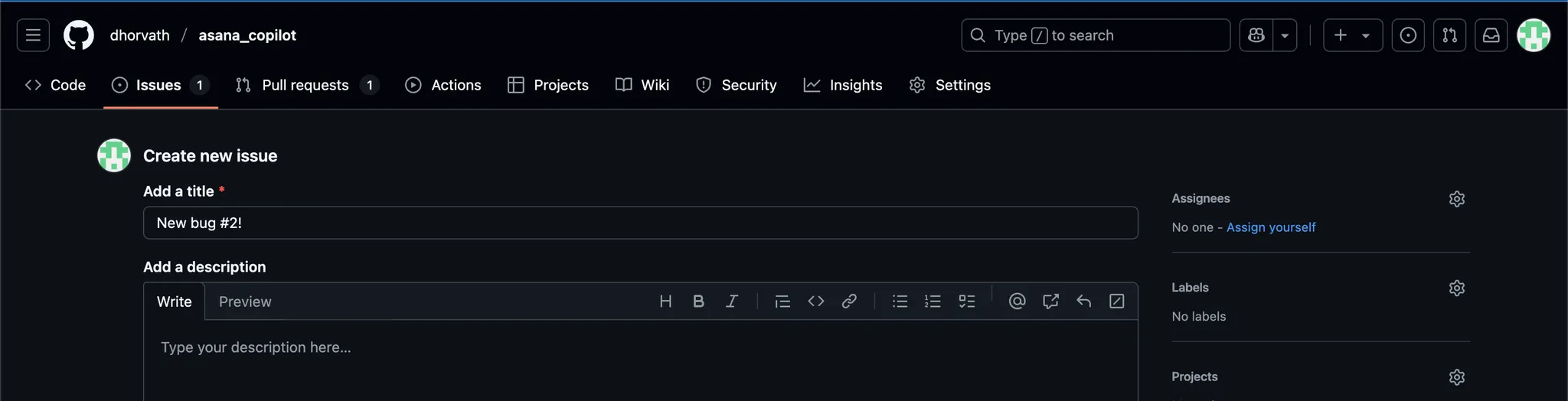Viewport: 1568px width, 401px height.
Task: Reference an issue or pull request icon
Action: pos(1050,302)
